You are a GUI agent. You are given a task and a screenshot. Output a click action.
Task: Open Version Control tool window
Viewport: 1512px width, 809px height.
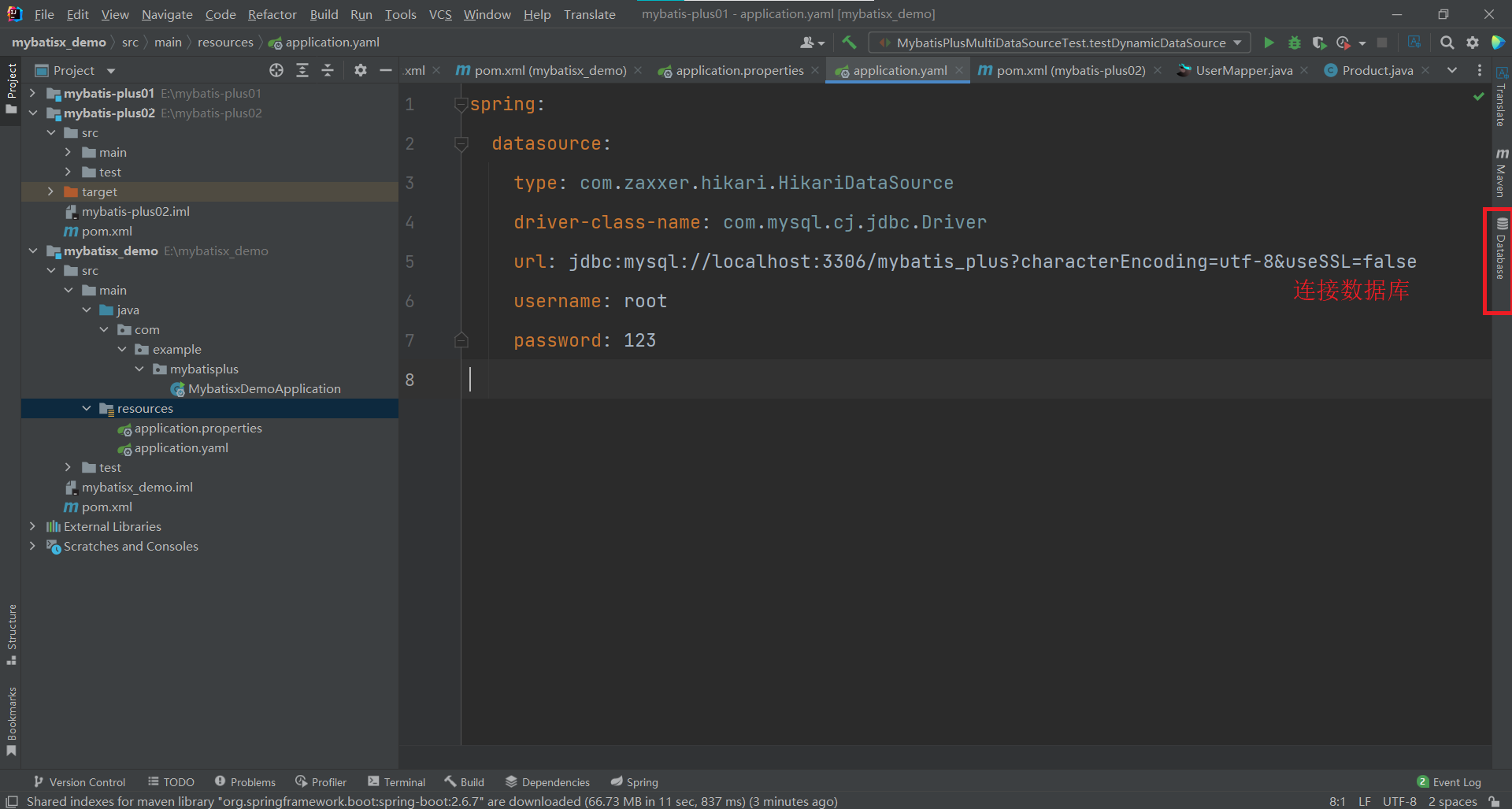coord(79,781)
